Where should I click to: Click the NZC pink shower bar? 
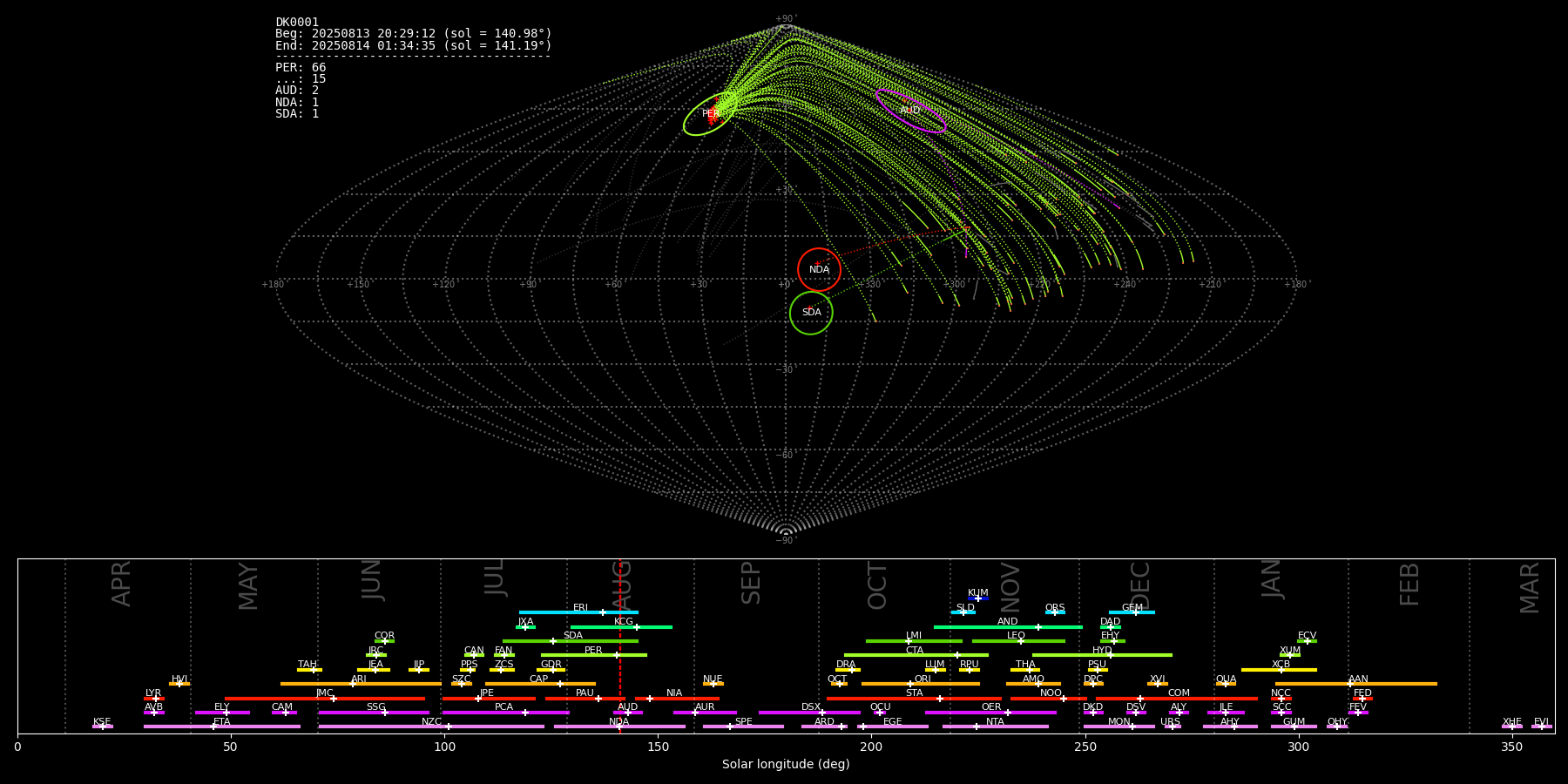coord(431,727)
